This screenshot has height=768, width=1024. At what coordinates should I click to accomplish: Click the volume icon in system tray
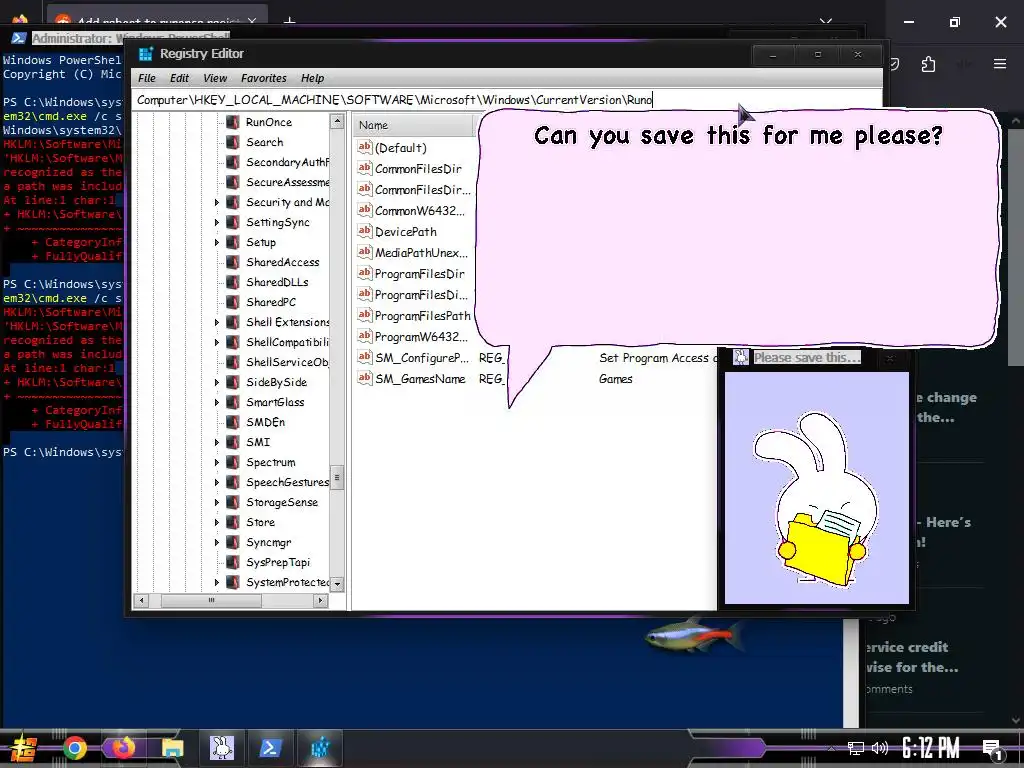[880, 748]
